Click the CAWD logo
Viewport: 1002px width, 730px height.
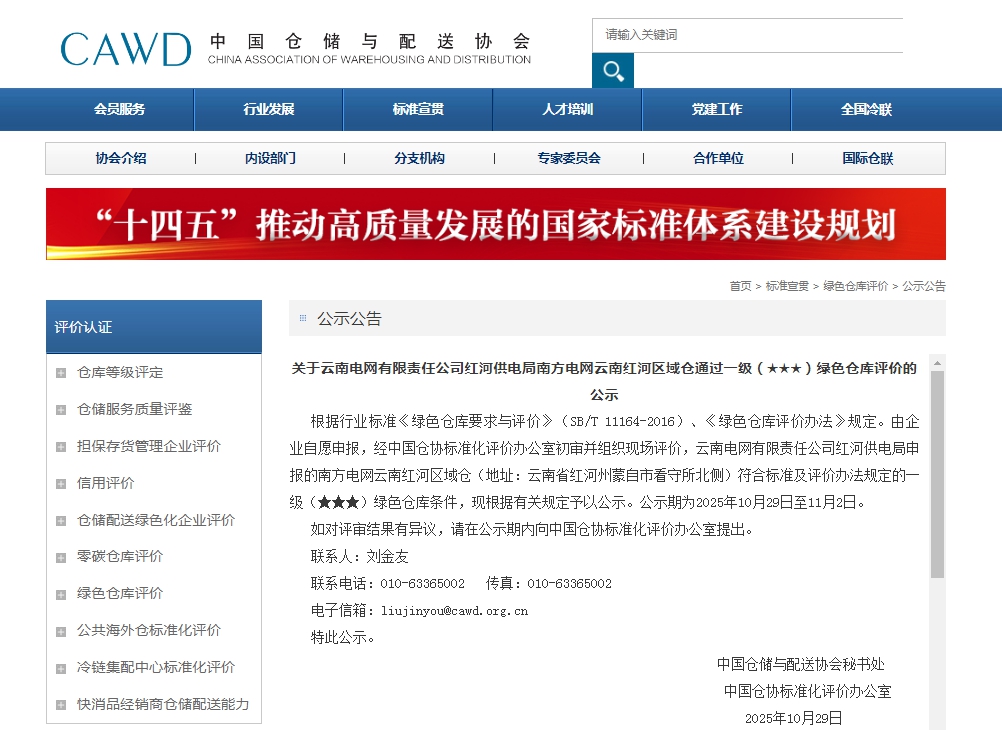tap(125, 47)
